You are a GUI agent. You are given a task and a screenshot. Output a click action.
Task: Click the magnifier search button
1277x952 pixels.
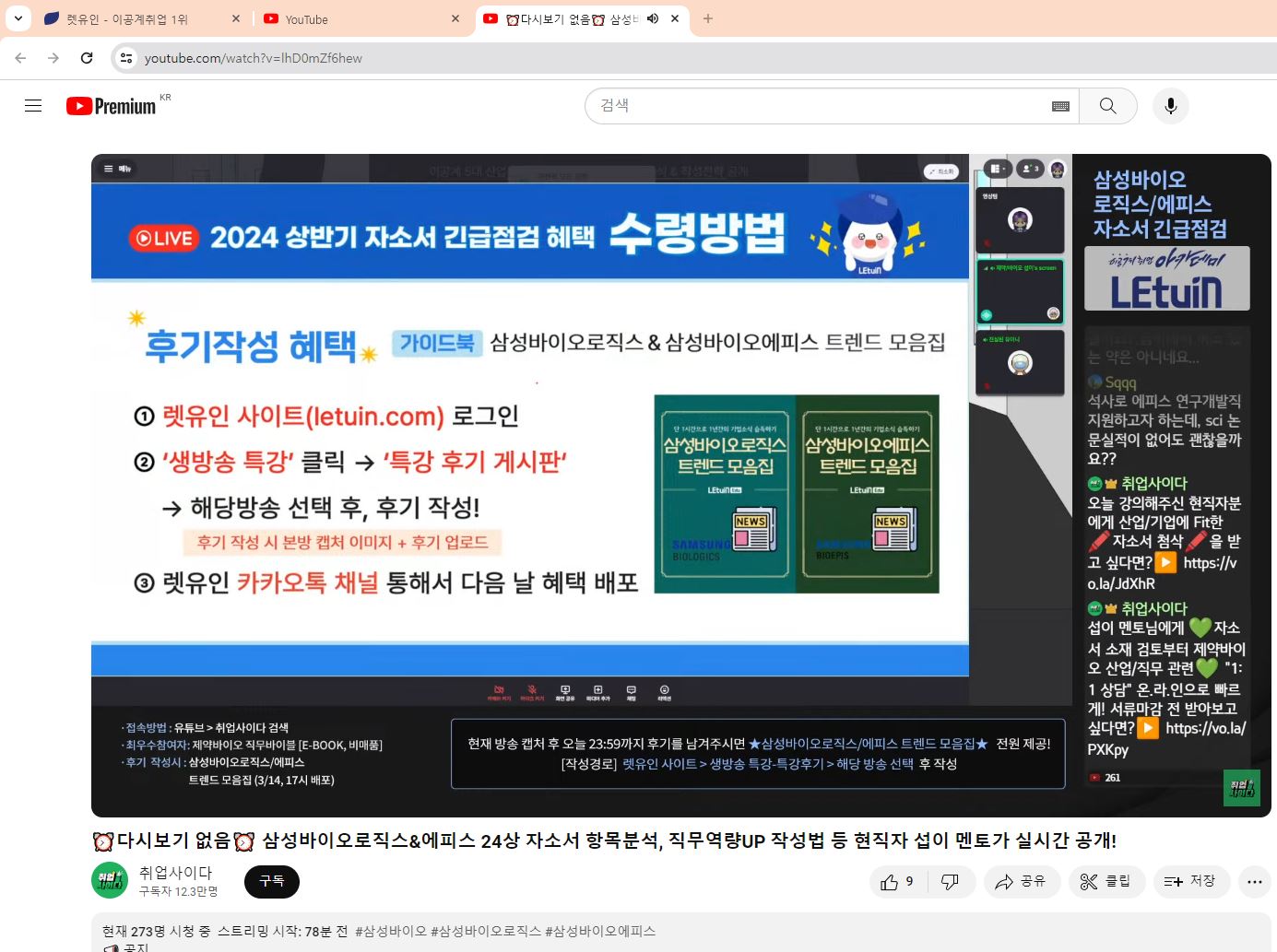click(x=1107, y=106)
